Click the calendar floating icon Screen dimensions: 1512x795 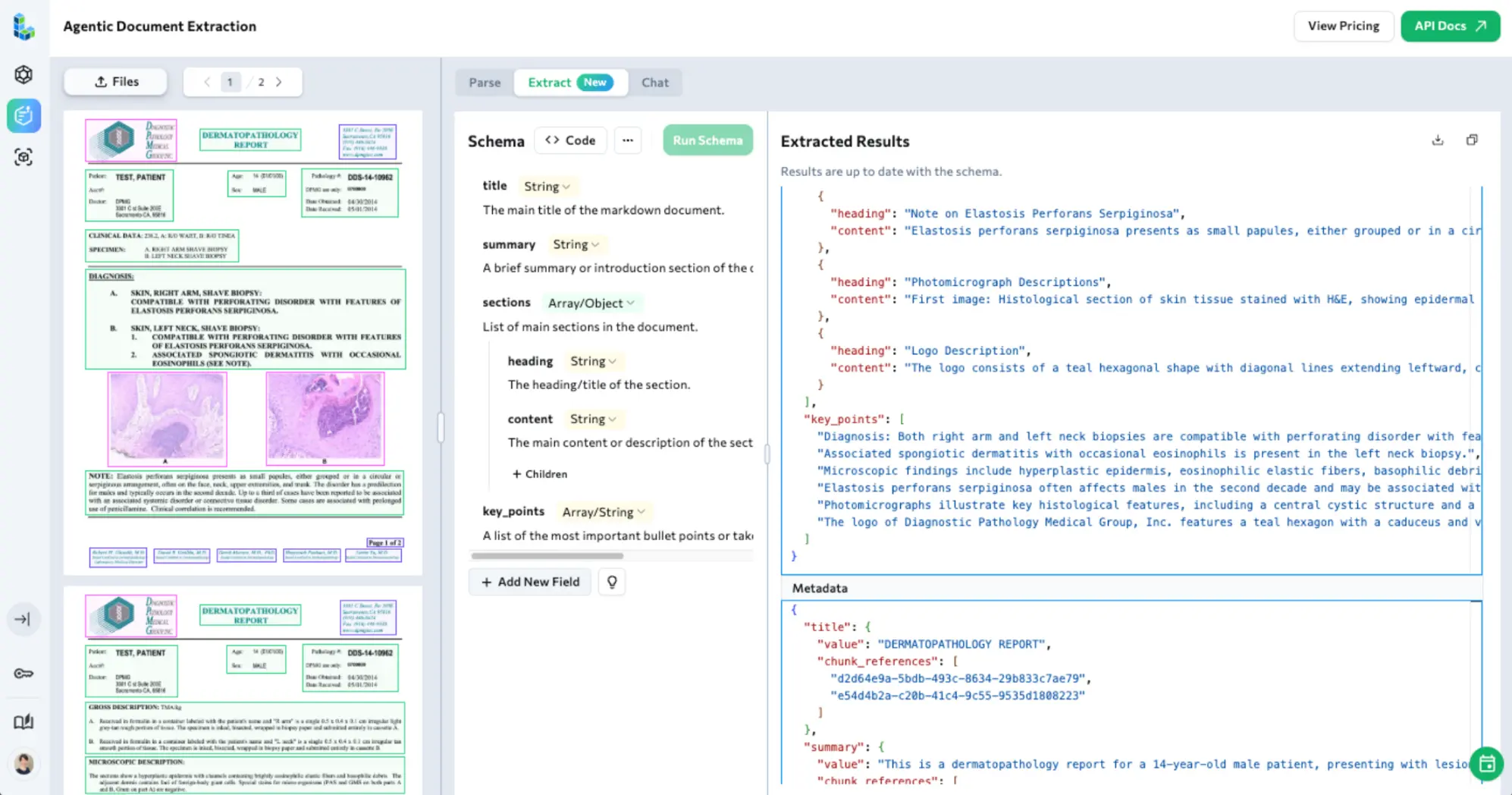[x=1487, y=764]
